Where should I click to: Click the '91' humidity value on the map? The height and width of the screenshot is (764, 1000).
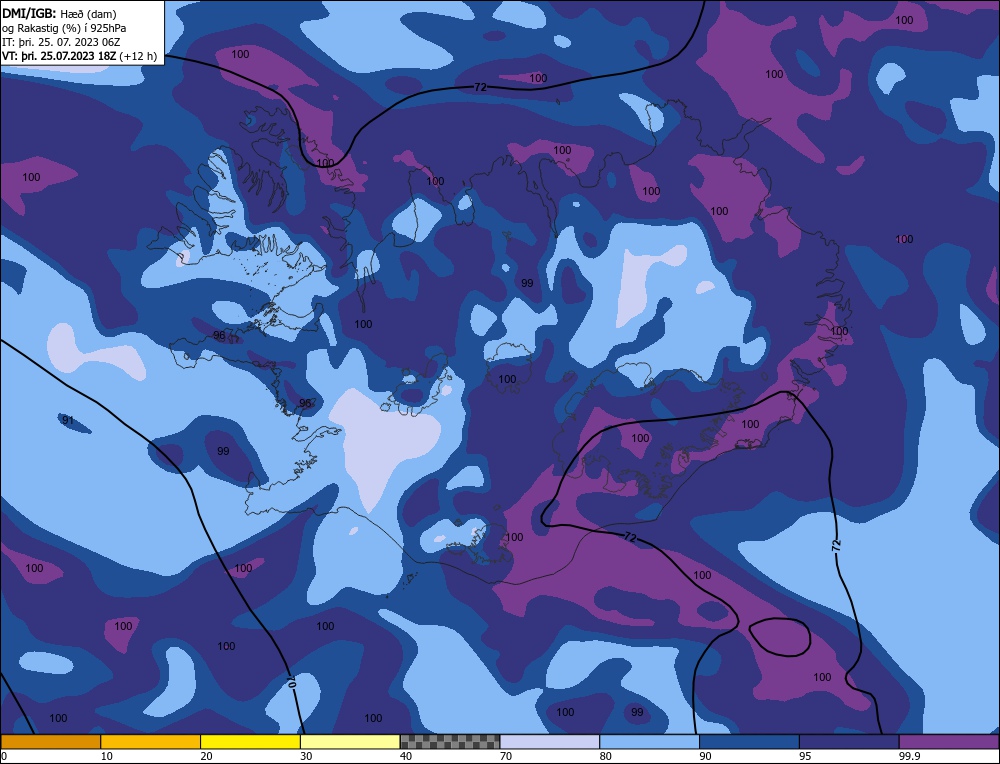68,420
